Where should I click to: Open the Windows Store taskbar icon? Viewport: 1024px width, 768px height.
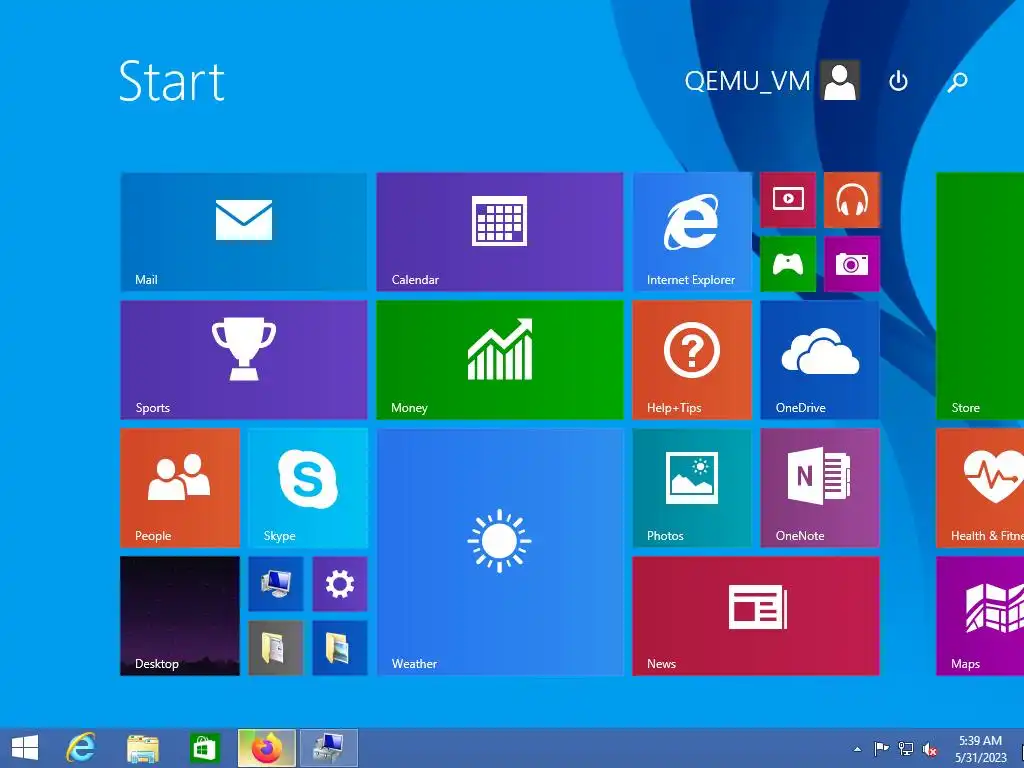click(x=204, y=748)
